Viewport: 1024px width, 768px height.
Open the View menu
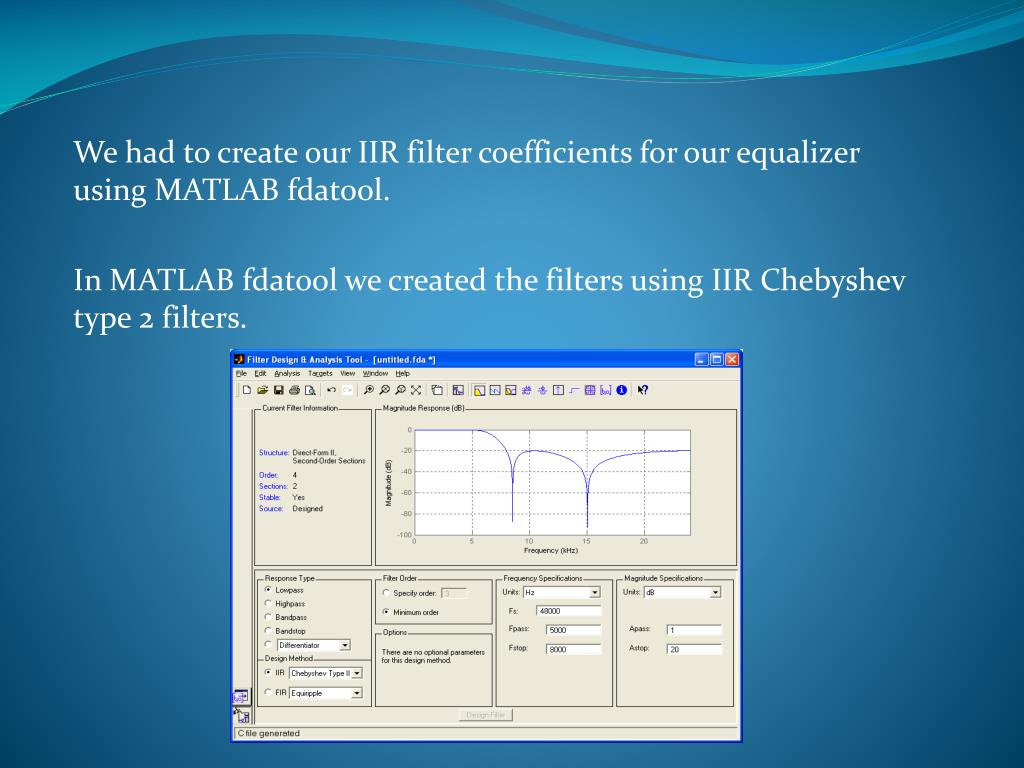[347, 374]
